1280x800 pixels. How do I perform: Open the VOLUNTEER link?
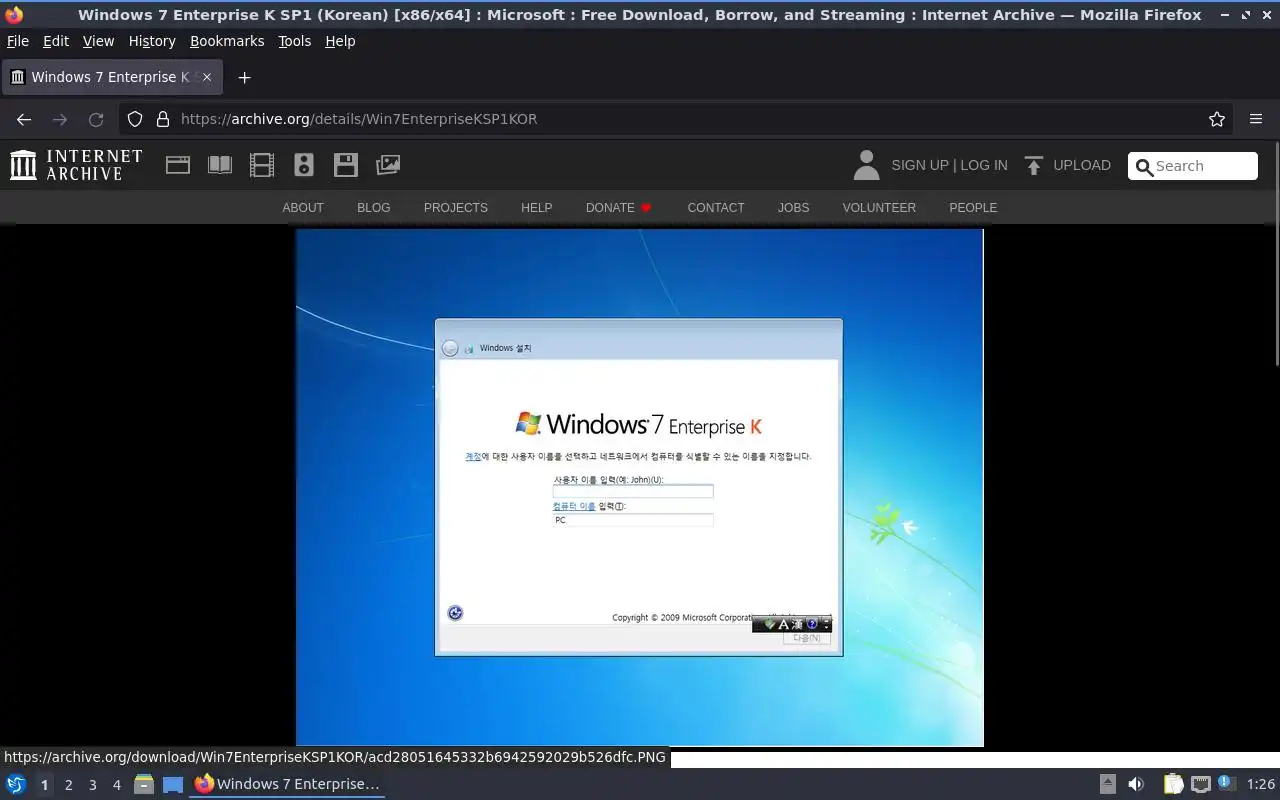(x=879, y=208)
